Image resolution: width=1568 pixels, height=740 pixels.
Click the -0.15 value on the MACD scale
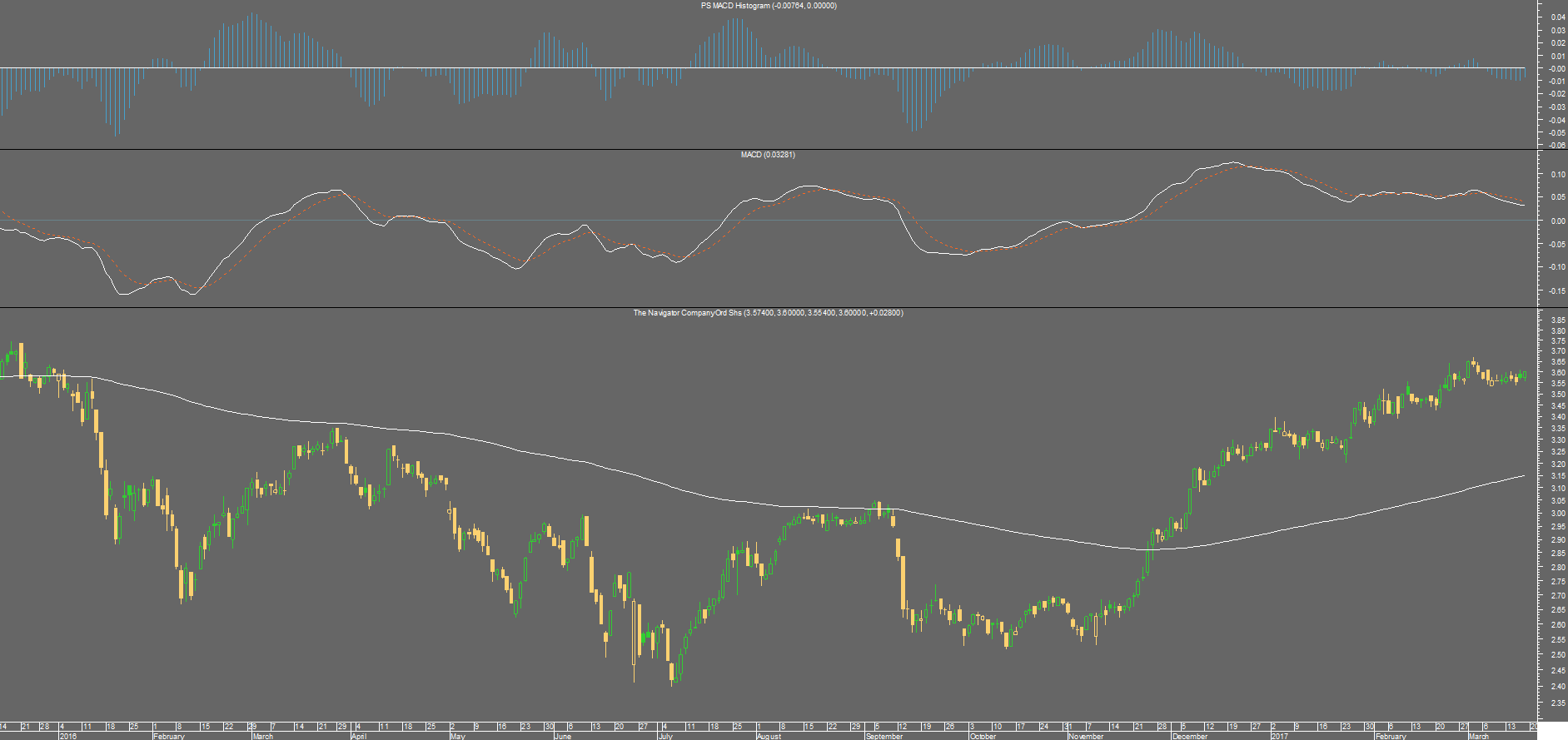[x=1557, y=291]
